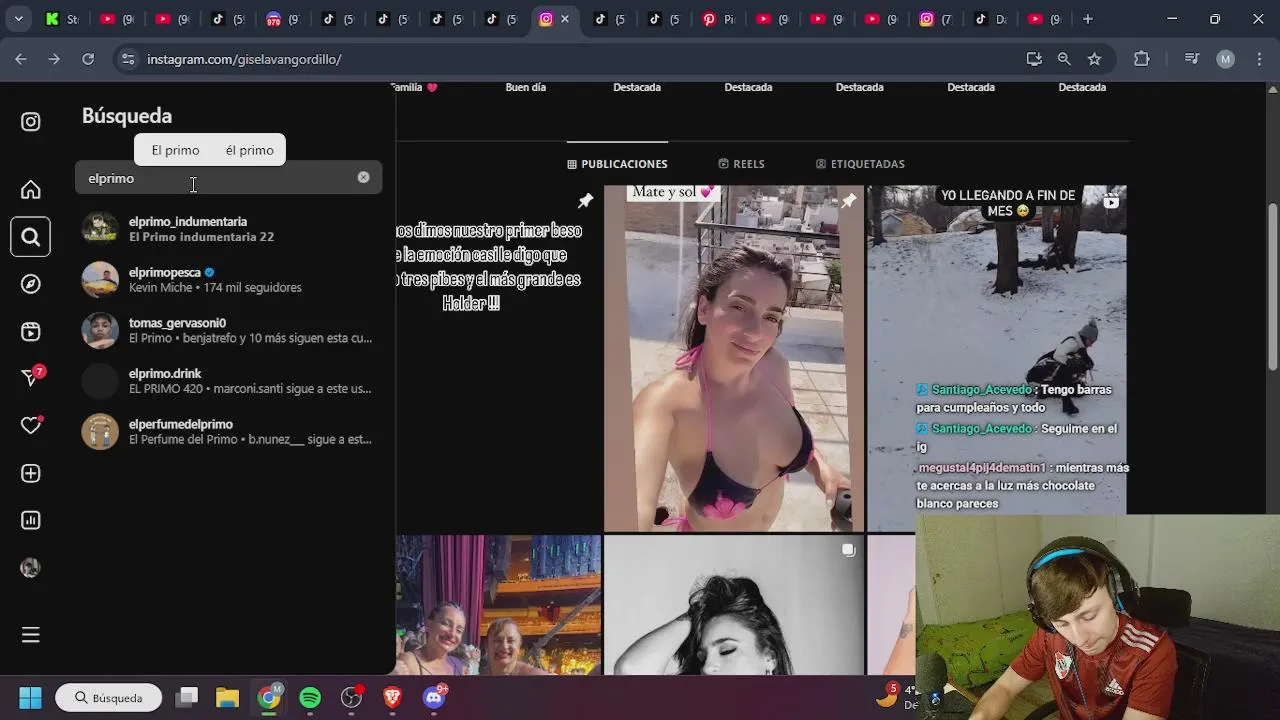Open elprimo_indumentaria search result

pos(228,229)
